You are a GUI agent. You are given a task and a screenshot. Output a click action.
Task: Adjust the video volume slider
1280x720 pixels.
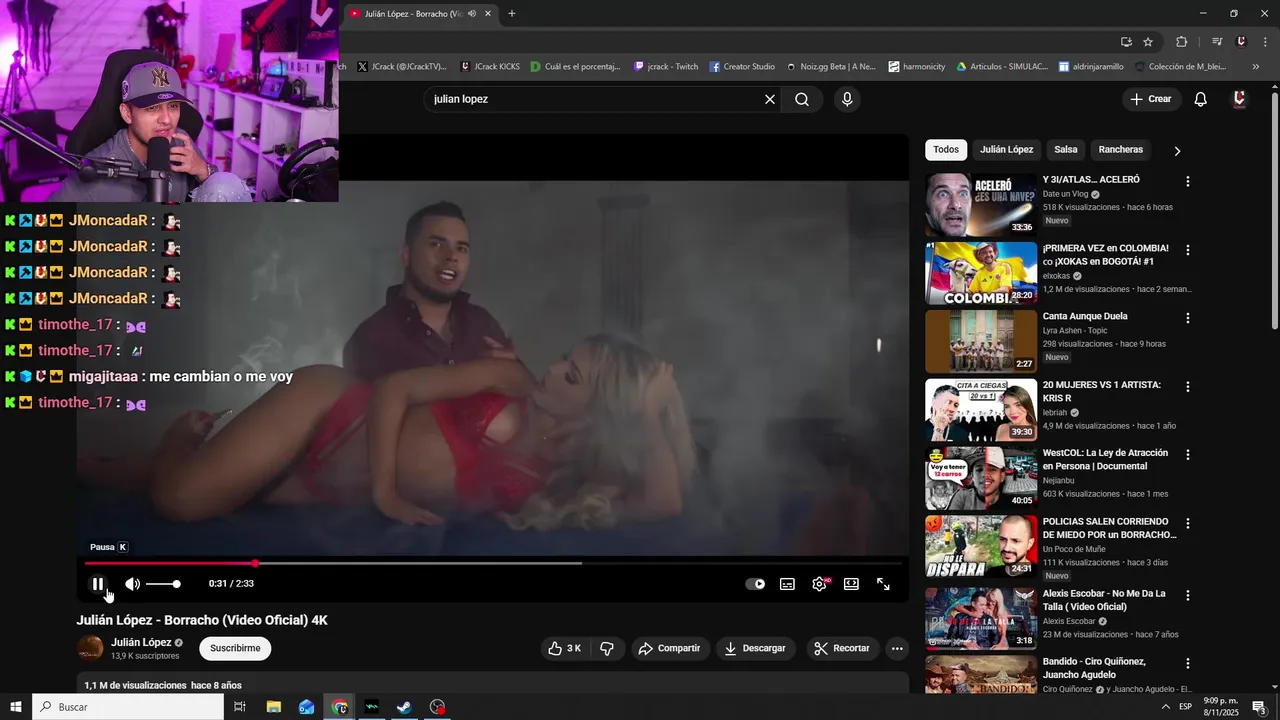tap(163, 584)
